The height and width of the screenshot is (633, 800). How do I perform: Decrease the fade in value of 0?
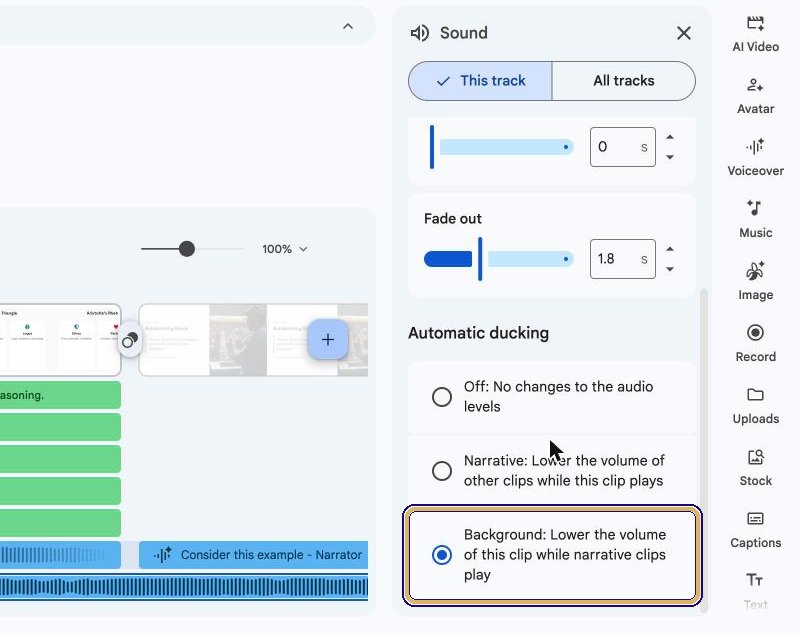pos(670,157)
